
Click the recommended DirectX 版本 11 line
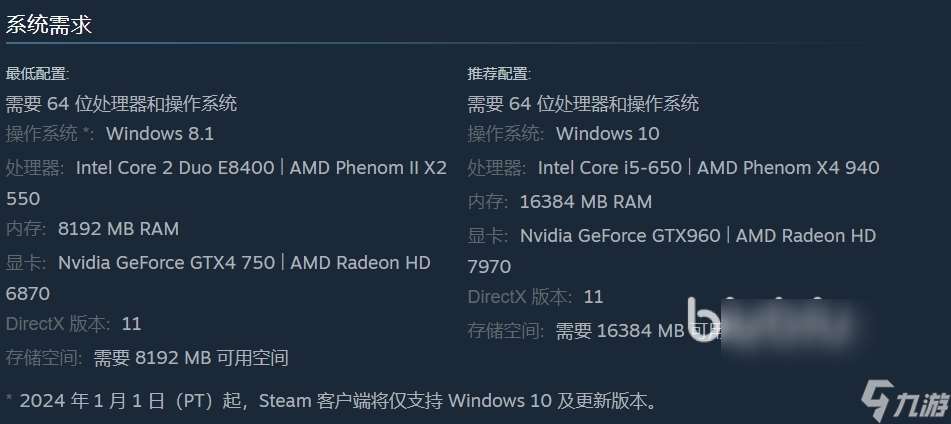[x=535, y=297]
